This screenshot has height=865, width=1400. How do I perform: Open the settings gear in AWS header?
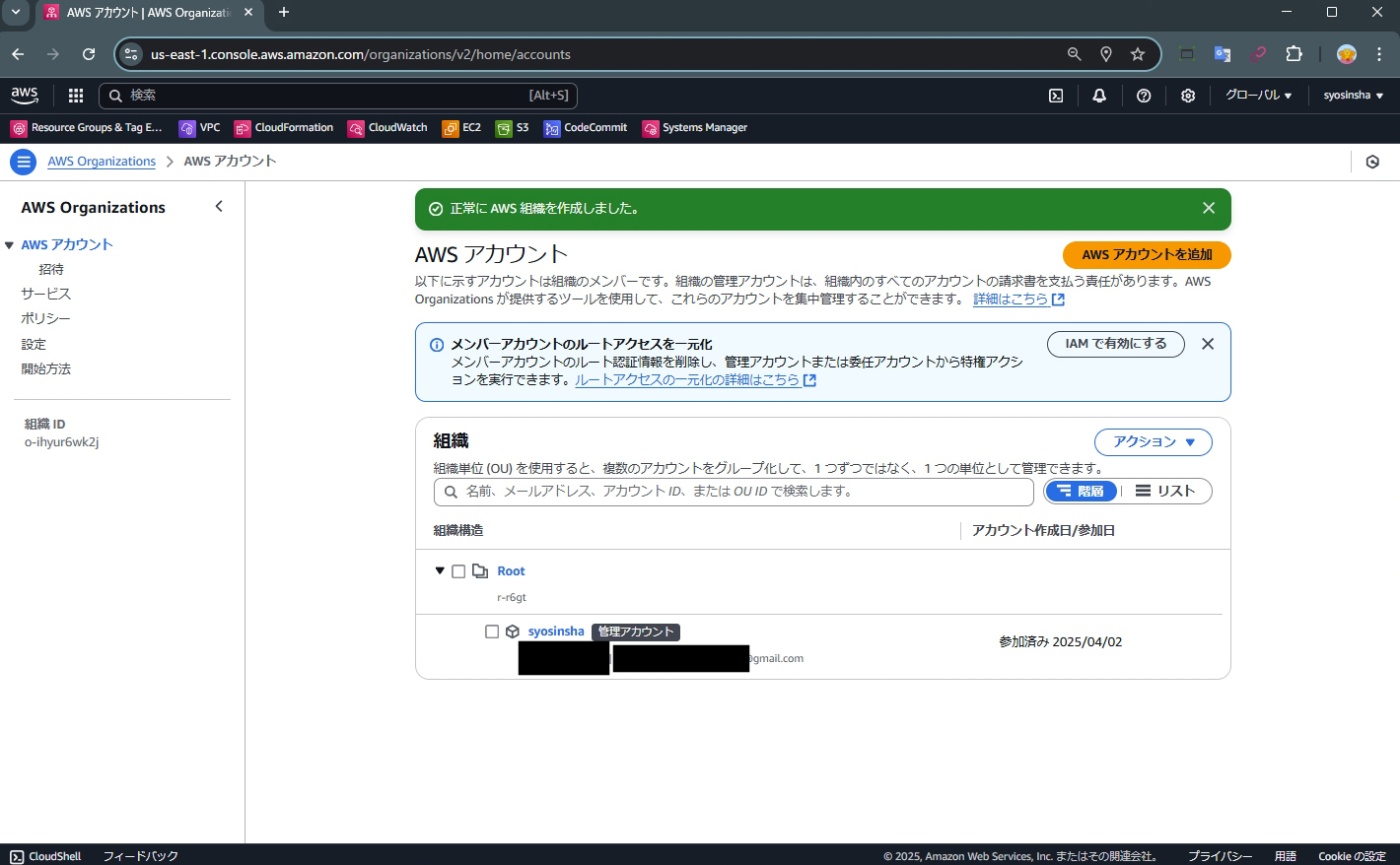1188,96
